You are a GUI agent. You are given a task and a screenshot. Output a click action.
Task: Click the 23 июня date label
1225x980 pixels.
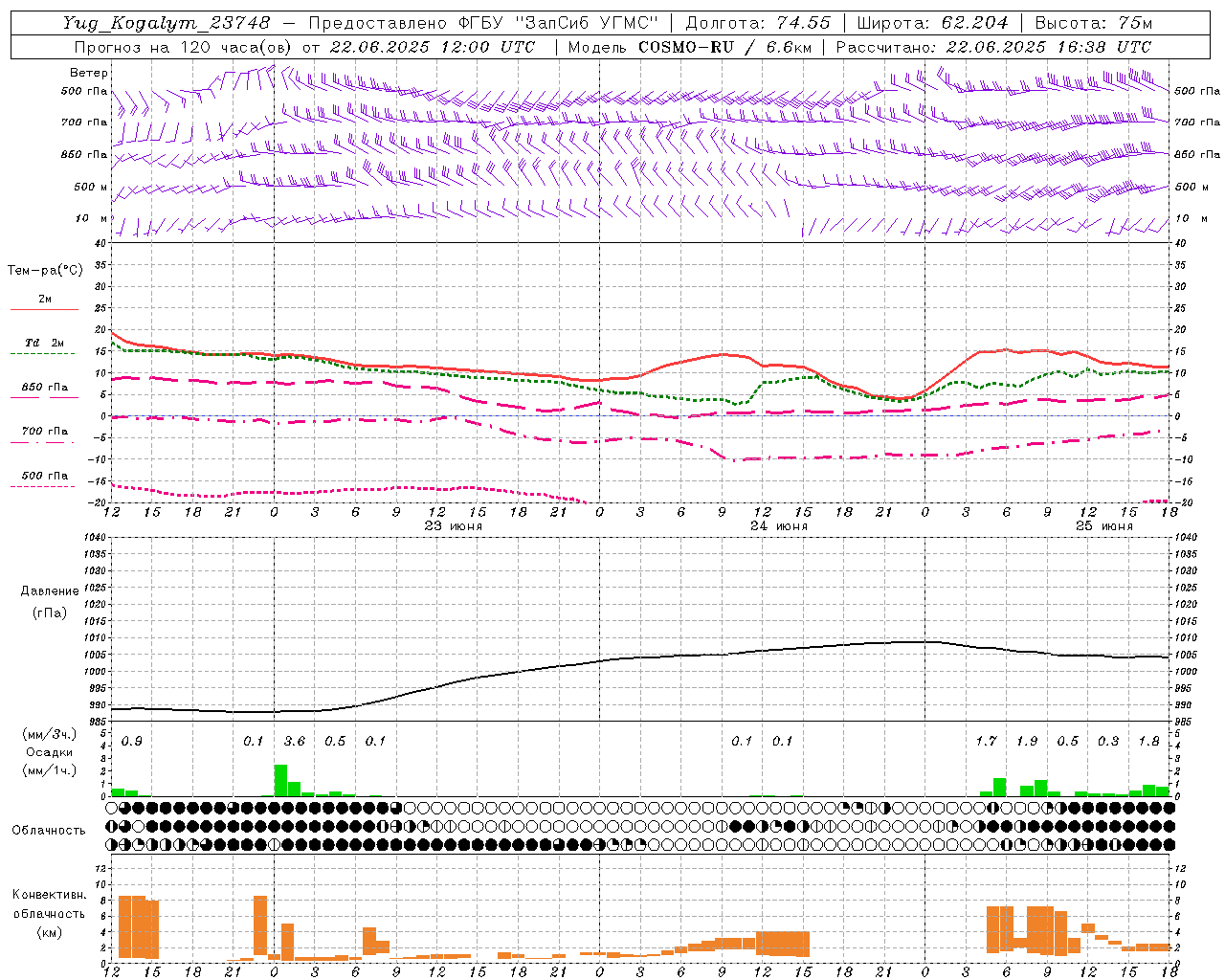[x=454, y=526]
